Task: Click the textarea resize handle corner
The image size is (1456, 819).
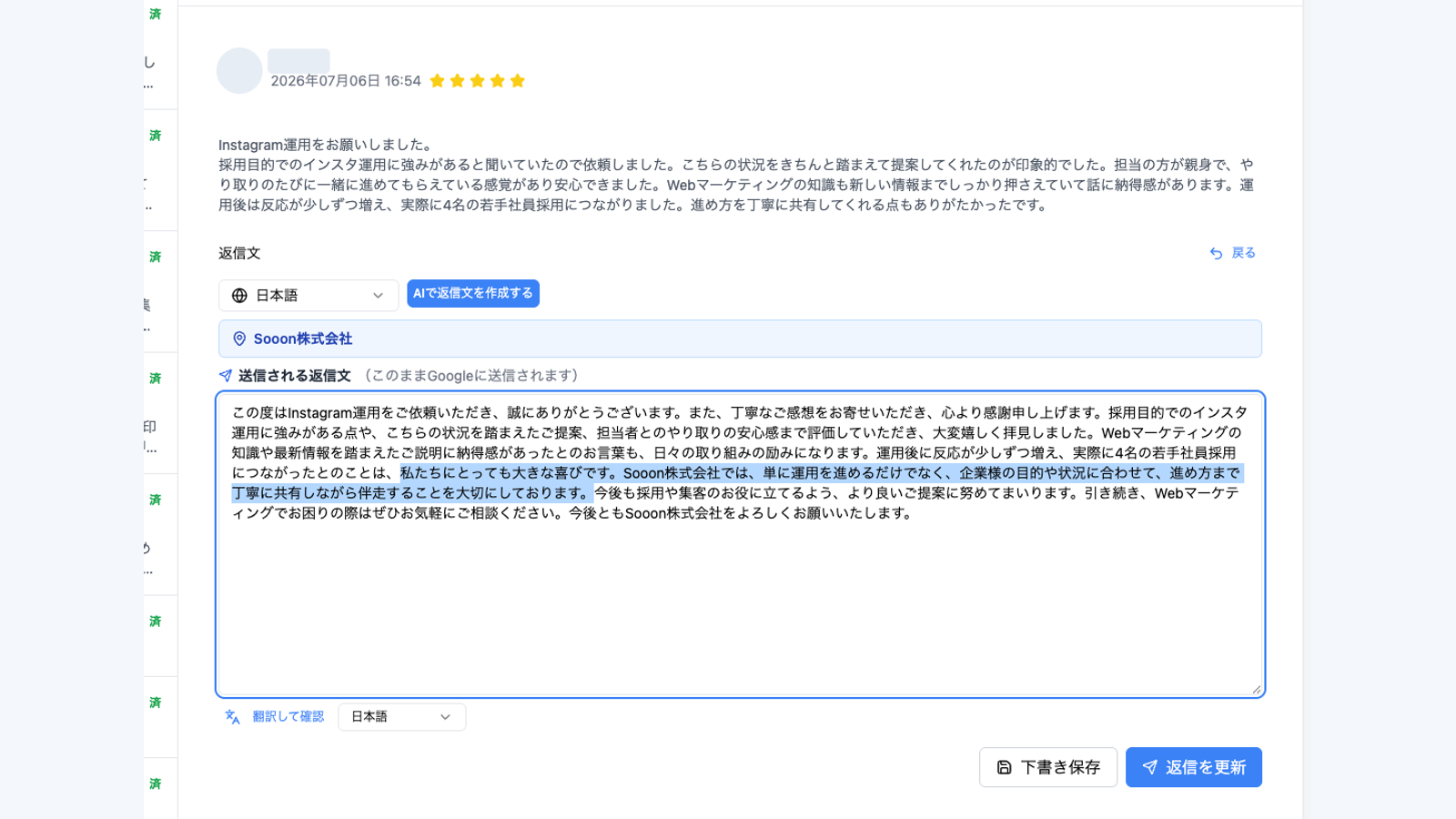Action: 1257,690
